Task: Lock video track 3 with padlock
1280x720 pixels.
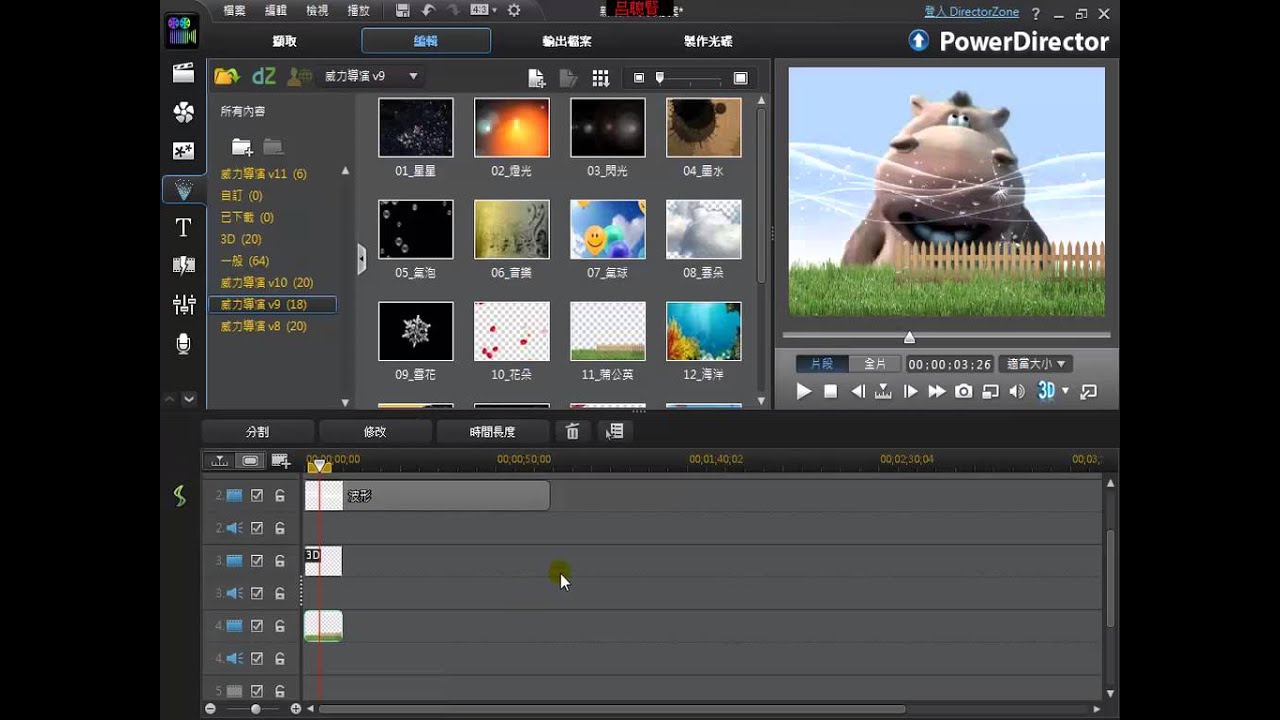Action: (x=280, y=561)
